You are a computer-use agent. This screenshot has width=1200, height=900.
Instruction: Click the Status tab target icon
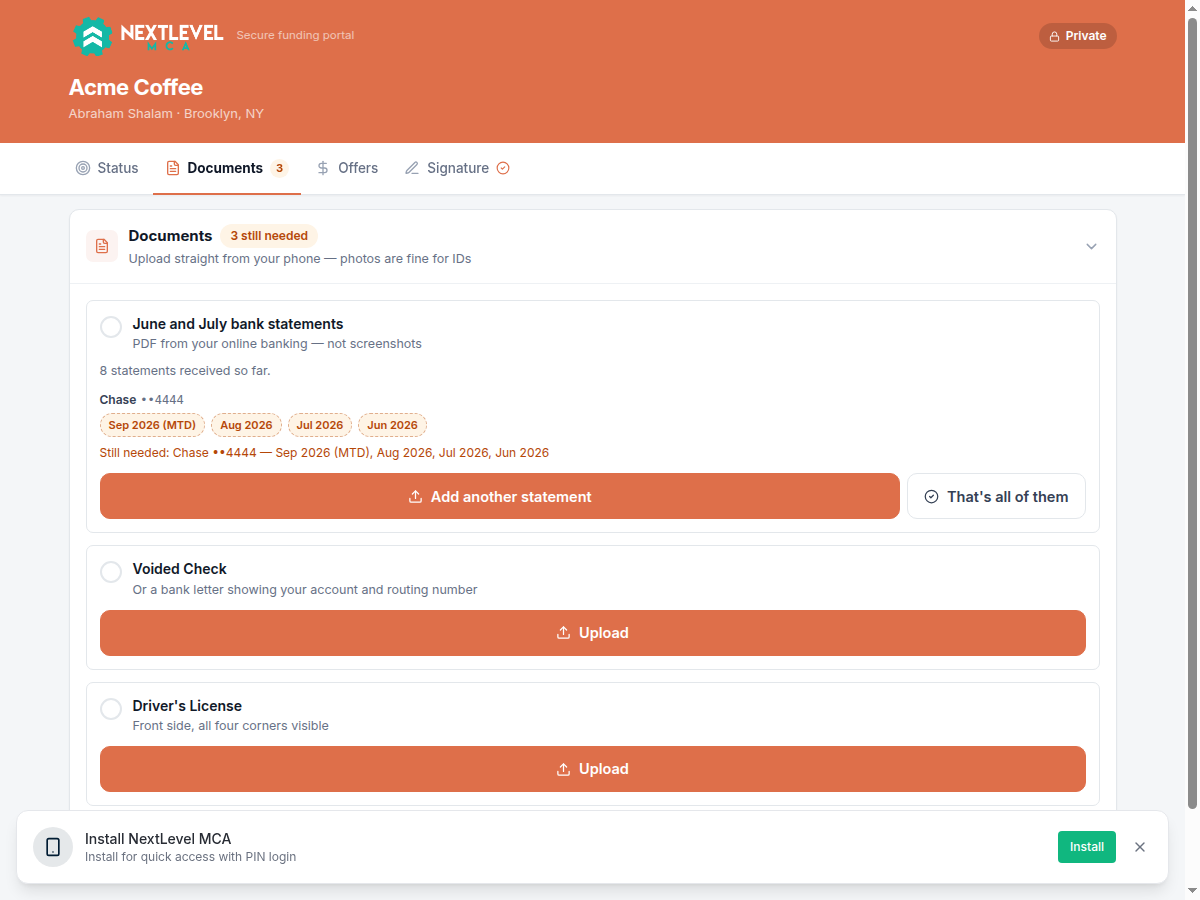point(83,168)
